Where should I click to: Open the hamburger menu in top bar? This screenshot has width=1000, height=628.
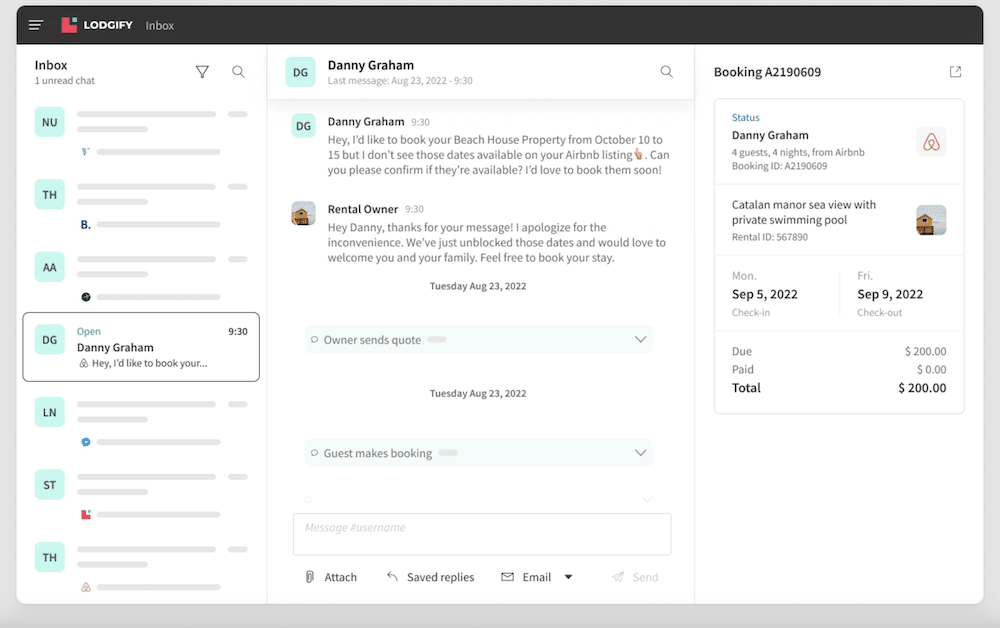pyautogui.click(x=36, y=25)
